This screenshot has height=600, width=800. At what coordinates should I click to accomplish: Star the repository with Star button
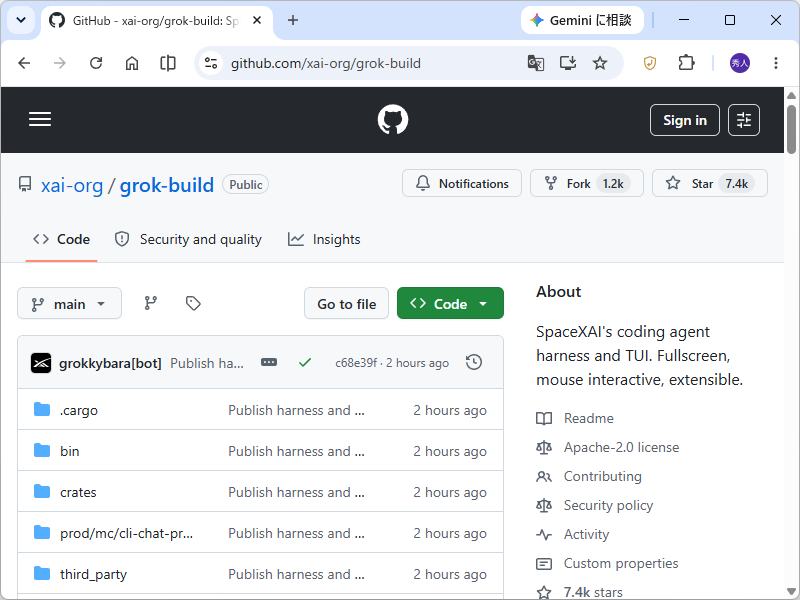710,183
